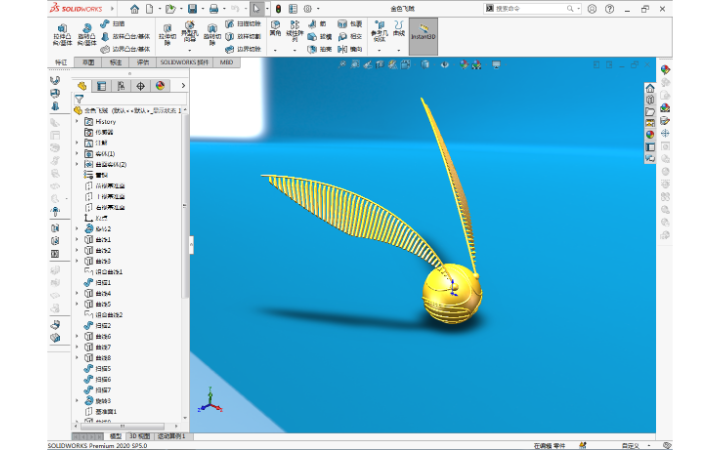Select the 基准面1 reference plane item

(x=104, y=411)
